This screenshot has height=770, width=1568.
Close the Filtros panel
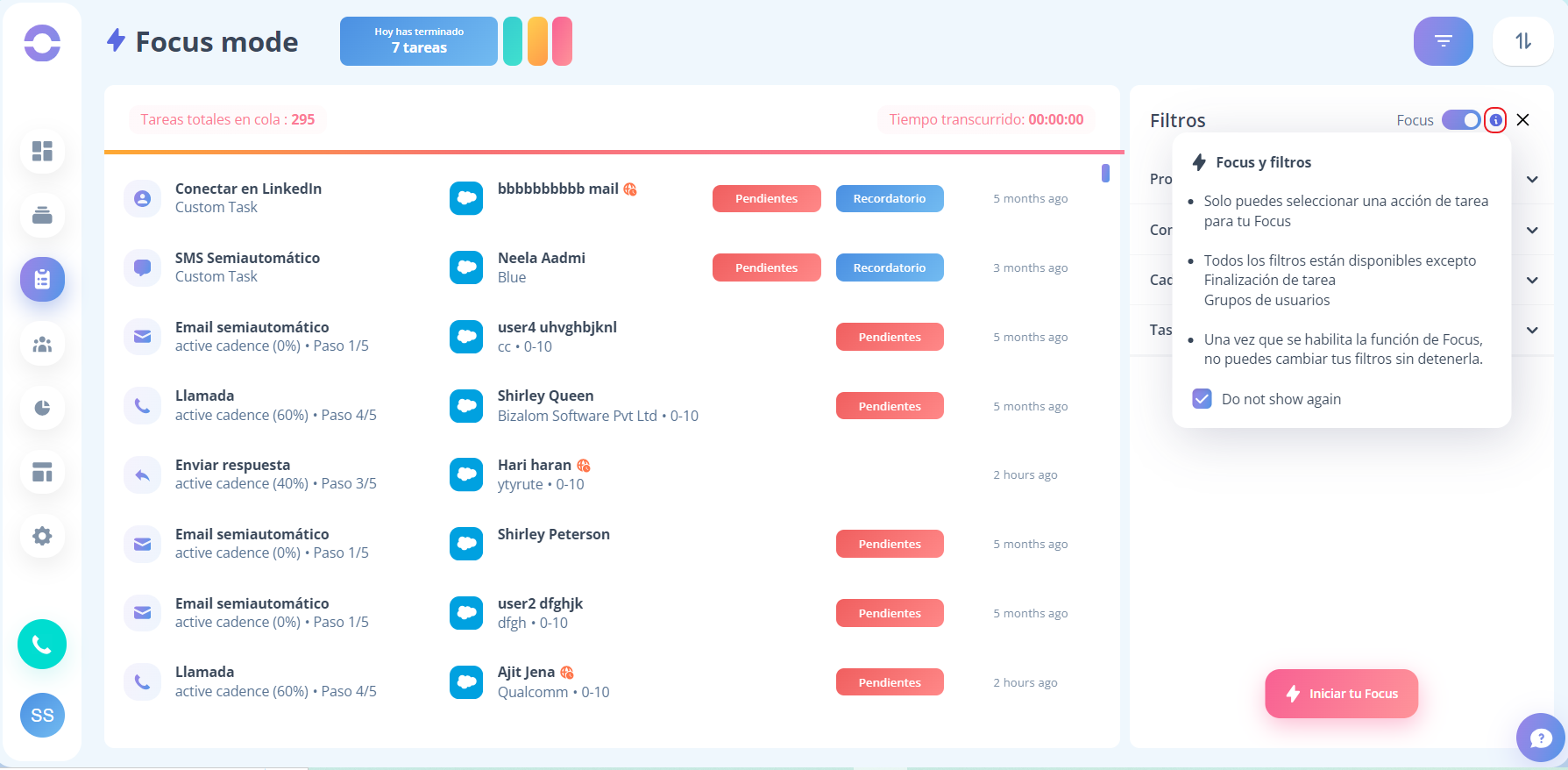1523,120
